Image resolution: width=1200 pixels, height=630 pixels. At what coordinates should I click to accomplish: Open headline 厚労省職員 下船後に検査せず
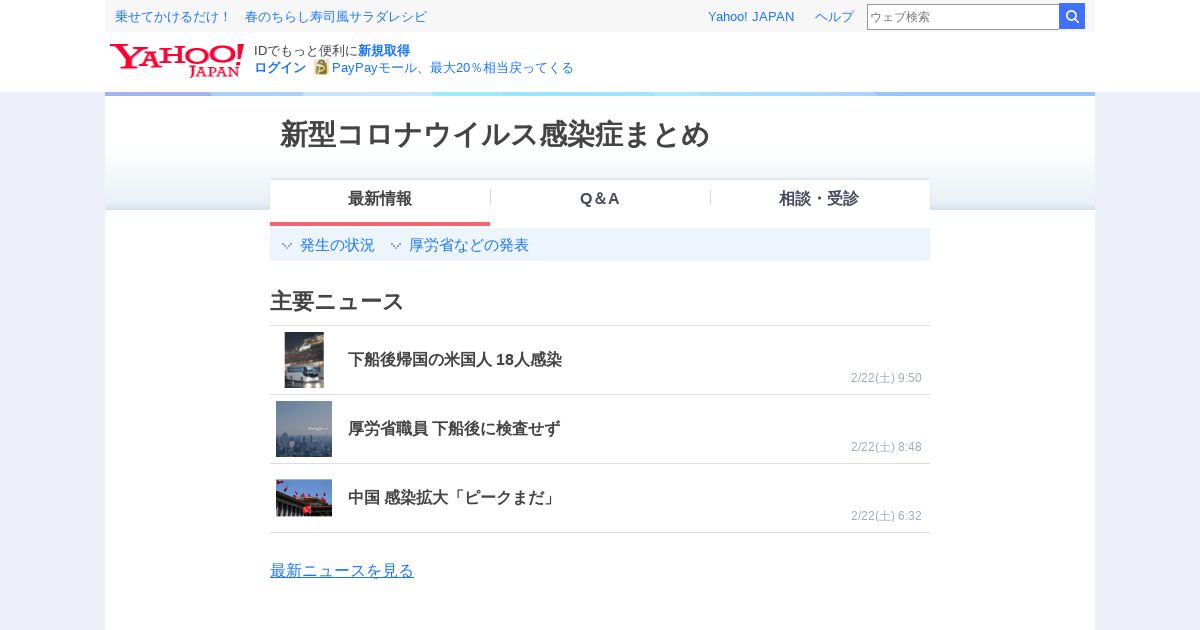pyautogui.click(x=454, y=429)
